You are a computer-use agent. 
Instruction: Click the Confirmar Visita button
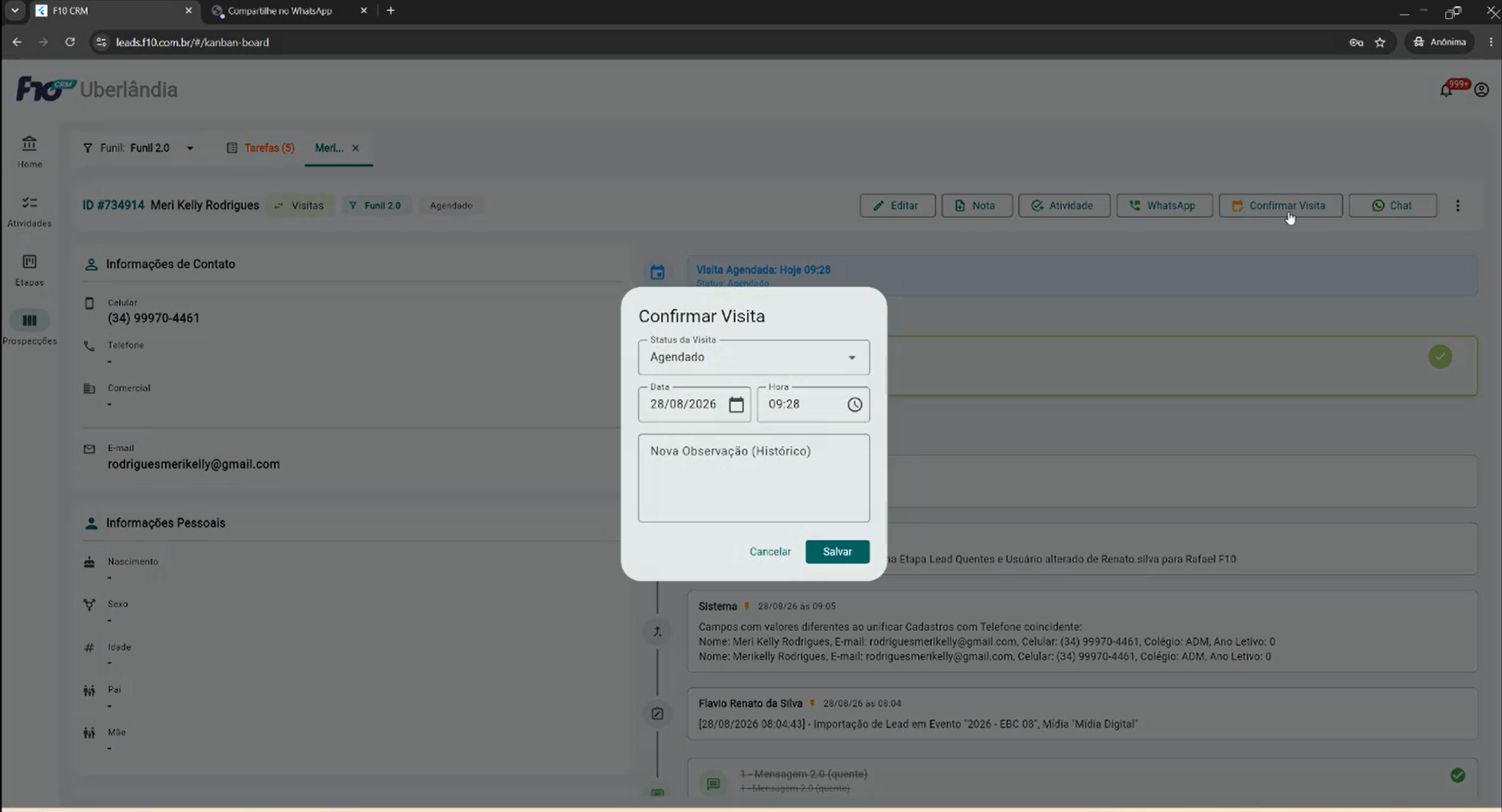point(1280,205)
